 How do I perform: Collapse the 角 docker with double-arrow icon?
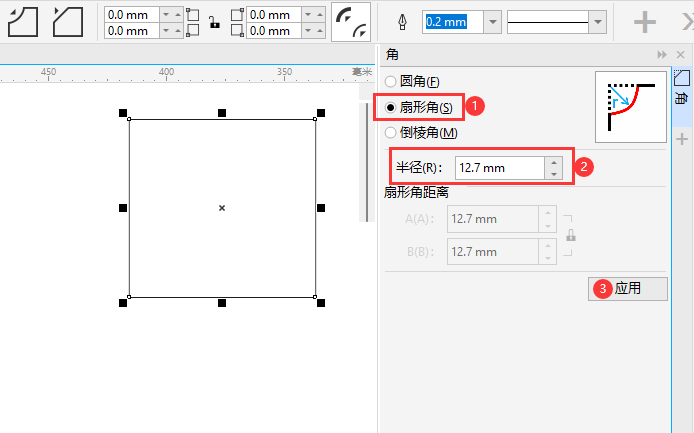click(662, 54)
